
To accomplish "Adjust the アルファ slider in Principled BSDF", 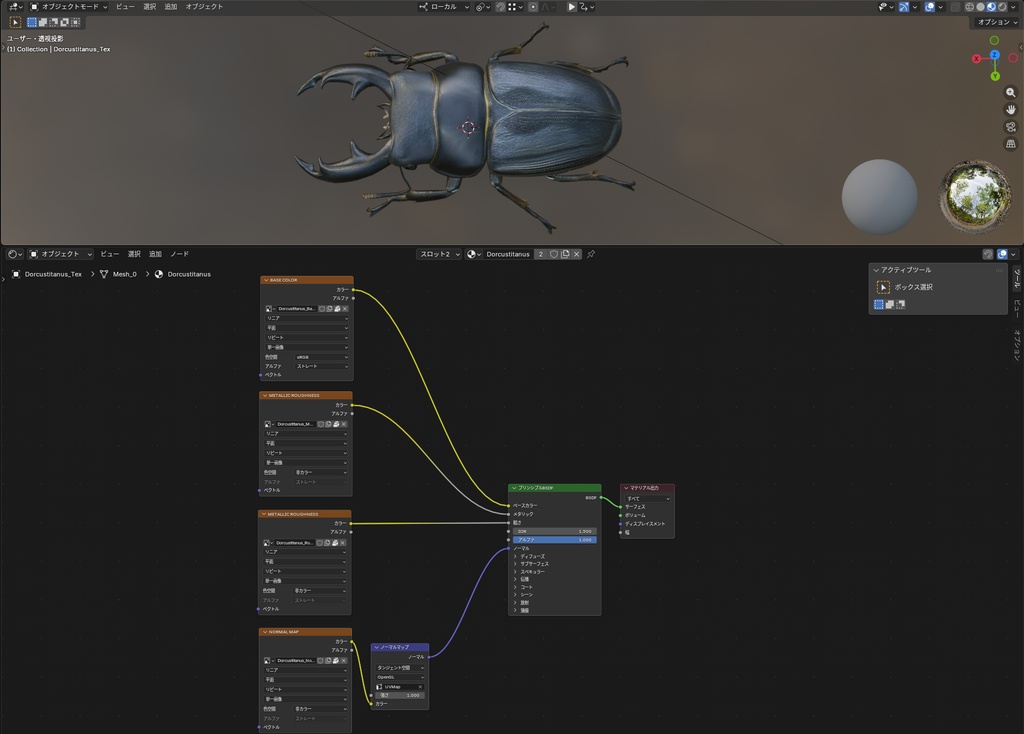I will click(x=554, y=540).
